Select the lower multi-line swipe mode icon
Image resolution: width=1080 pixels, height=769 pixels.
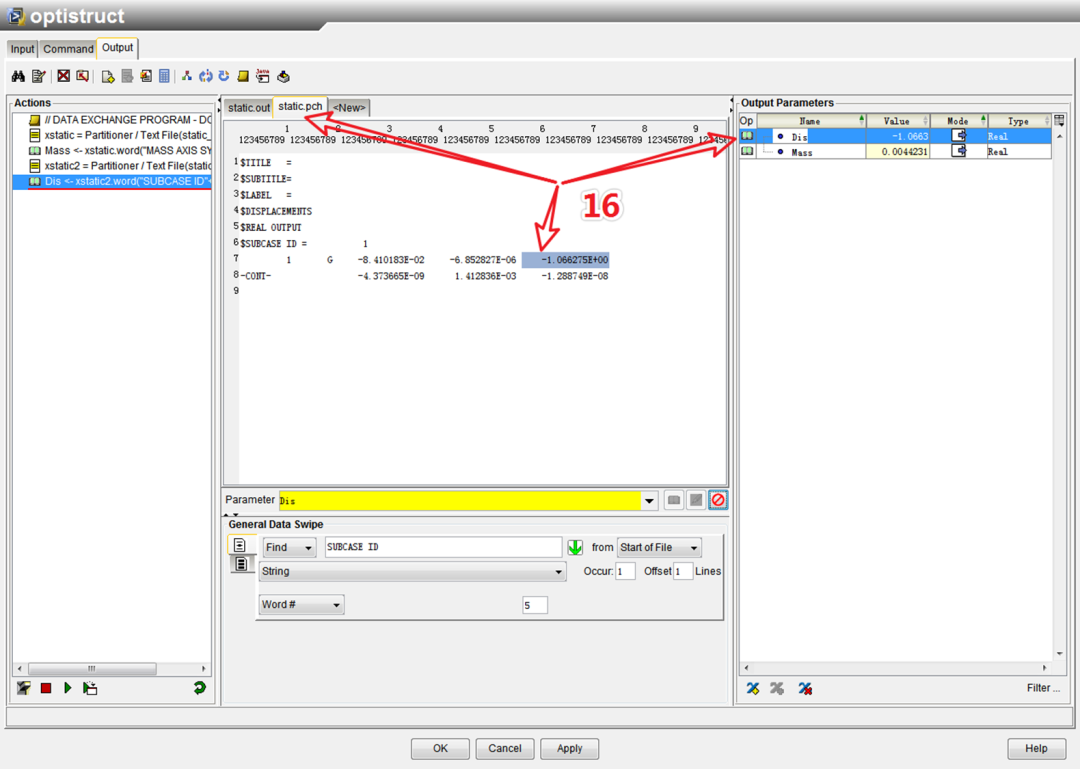click(240, 564)
